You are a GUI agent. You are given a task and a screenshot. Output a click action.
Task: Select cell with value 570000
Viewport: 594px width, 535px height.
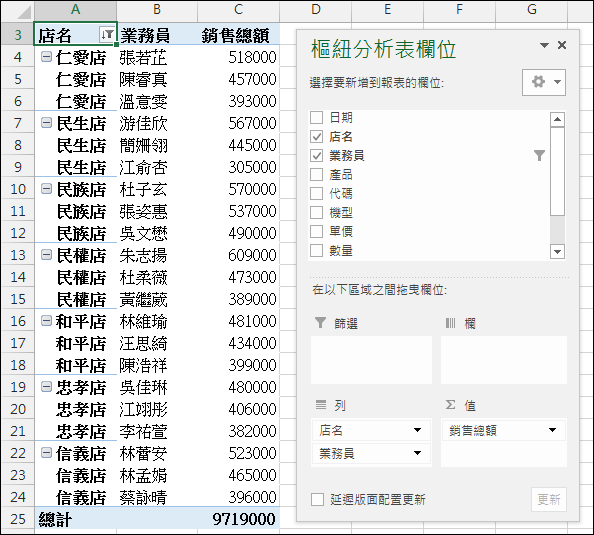point(238,189)
